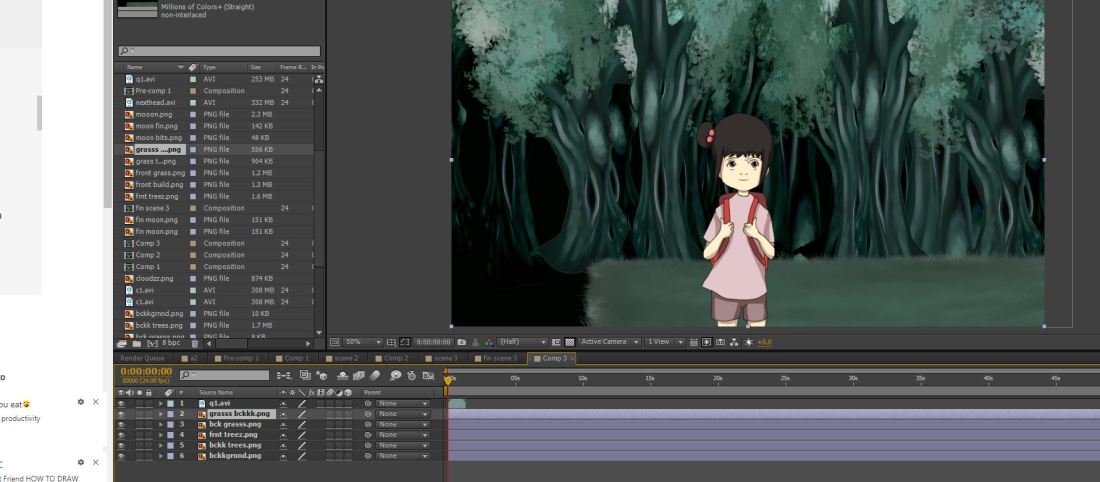
Task: Open the grid and guide options icon
Action: coord(391,342)
